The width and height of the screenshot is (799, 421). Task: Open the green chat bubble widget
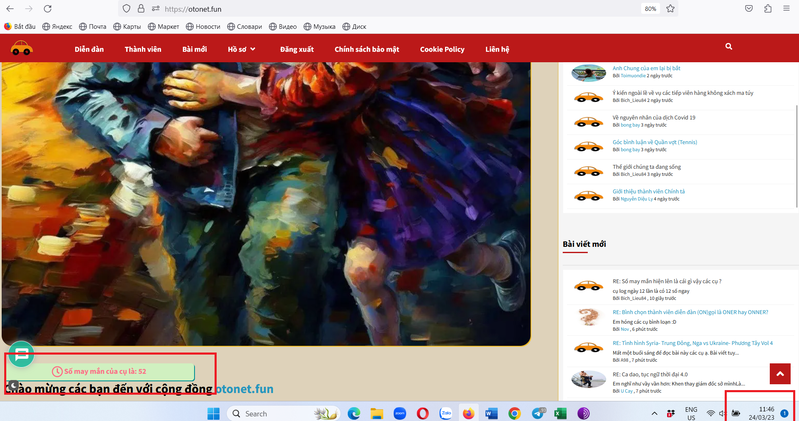[x=21, y=354]
